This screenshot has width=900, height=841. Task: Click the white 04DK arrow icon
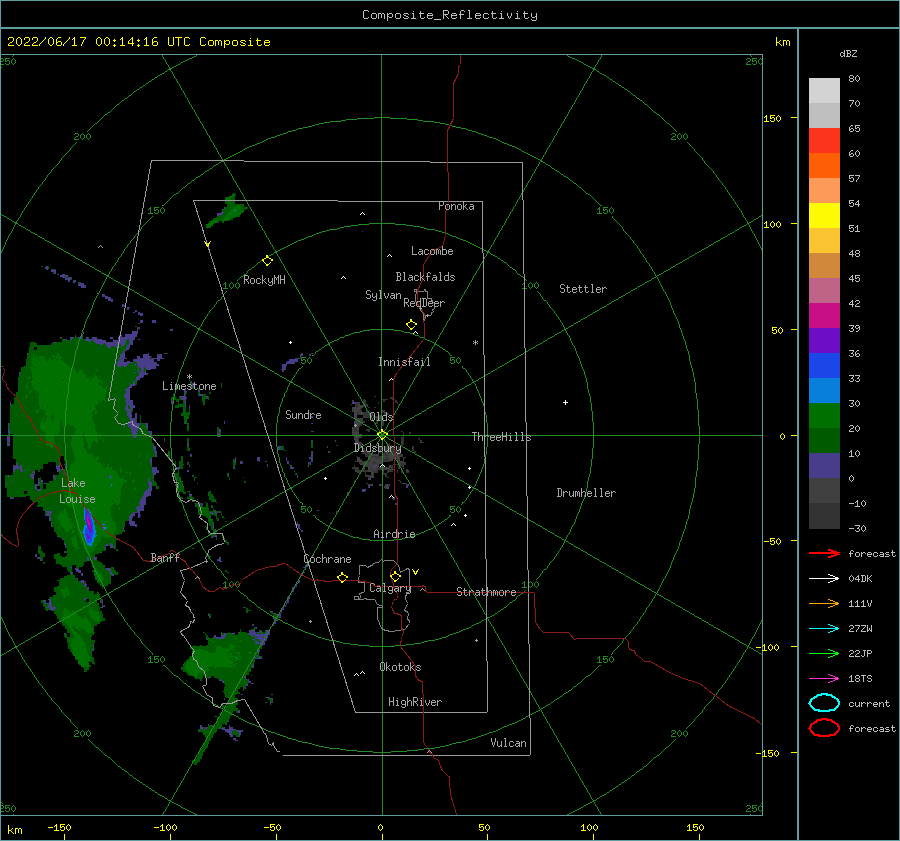pyautogui.click(x=824, y=579)
